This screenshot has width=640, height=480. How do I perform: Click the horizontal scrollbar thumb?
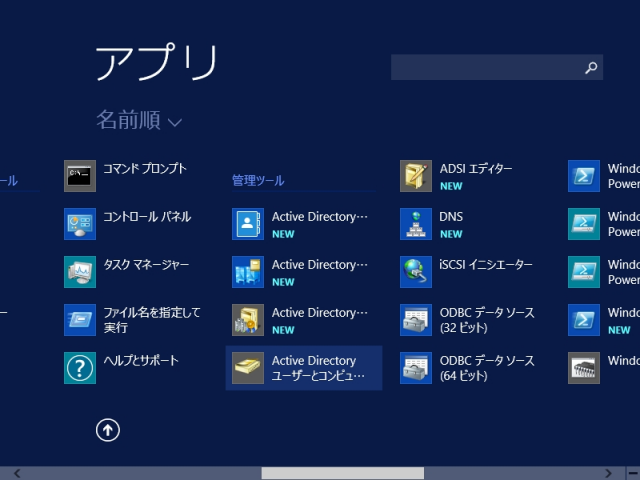point(342,473)
